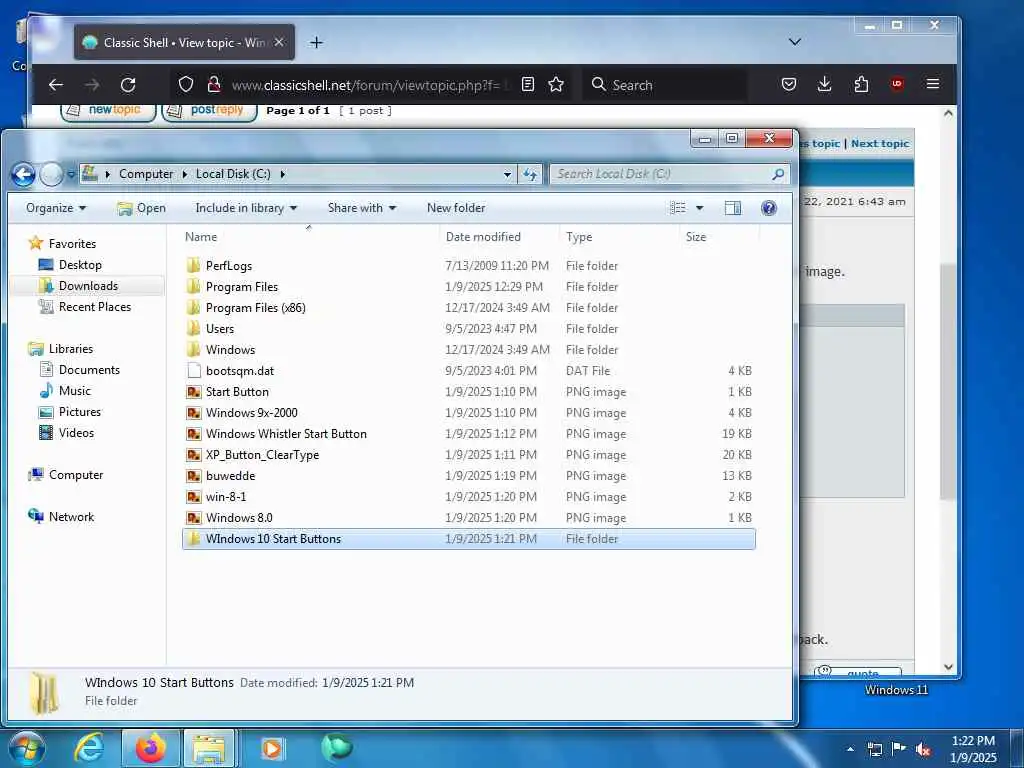Expand arrow after Local Disk (C:) breadcrumb
The height and width of the screenshot is (768, 1024).
[282, 174]
